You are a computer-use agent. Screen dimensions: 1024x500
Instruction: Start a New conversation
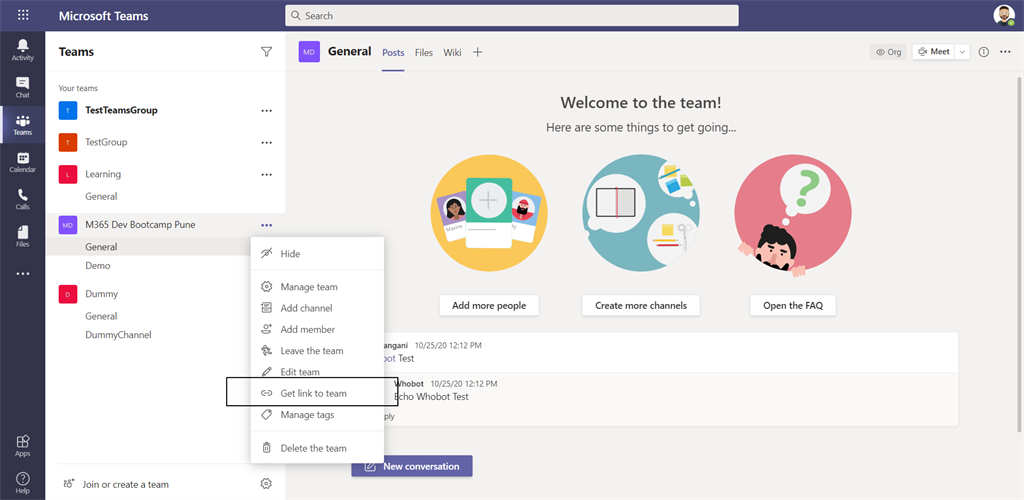411,466
